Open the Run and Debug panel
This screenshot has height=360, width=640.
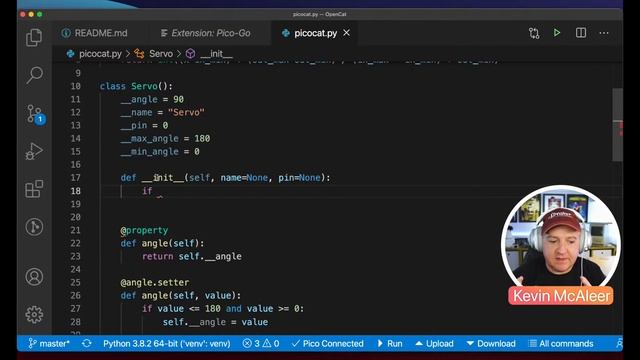pos(34,151)
